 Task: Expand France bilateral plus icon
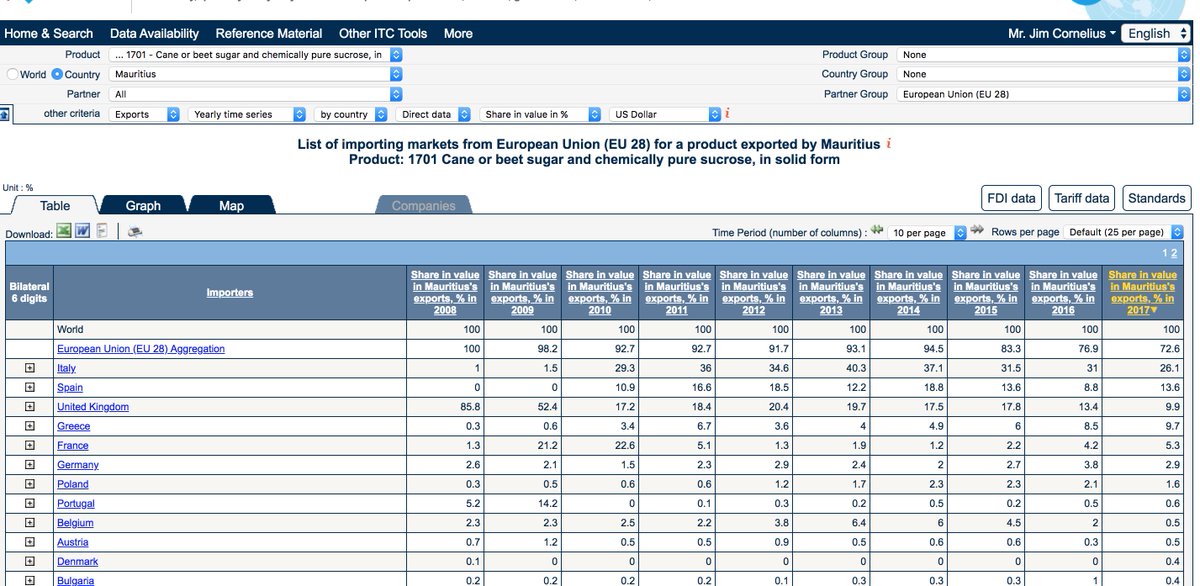click(29, 446)
